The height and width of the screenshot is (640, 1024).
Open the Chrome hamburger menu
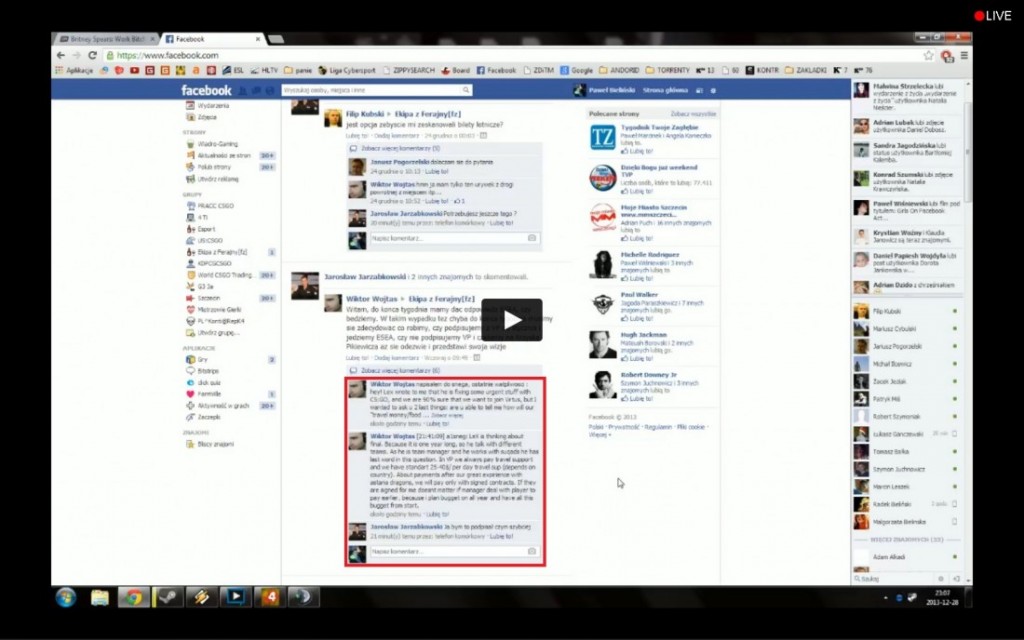964,56
